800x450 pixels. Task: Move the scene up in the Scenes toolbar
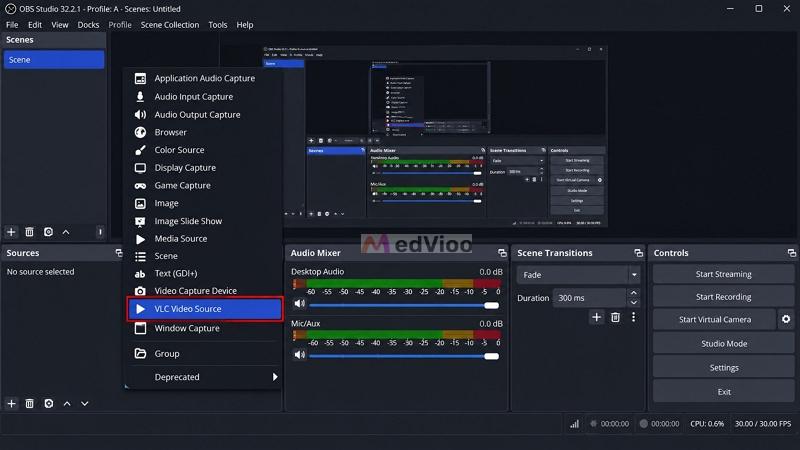click(x=66, y=232)
